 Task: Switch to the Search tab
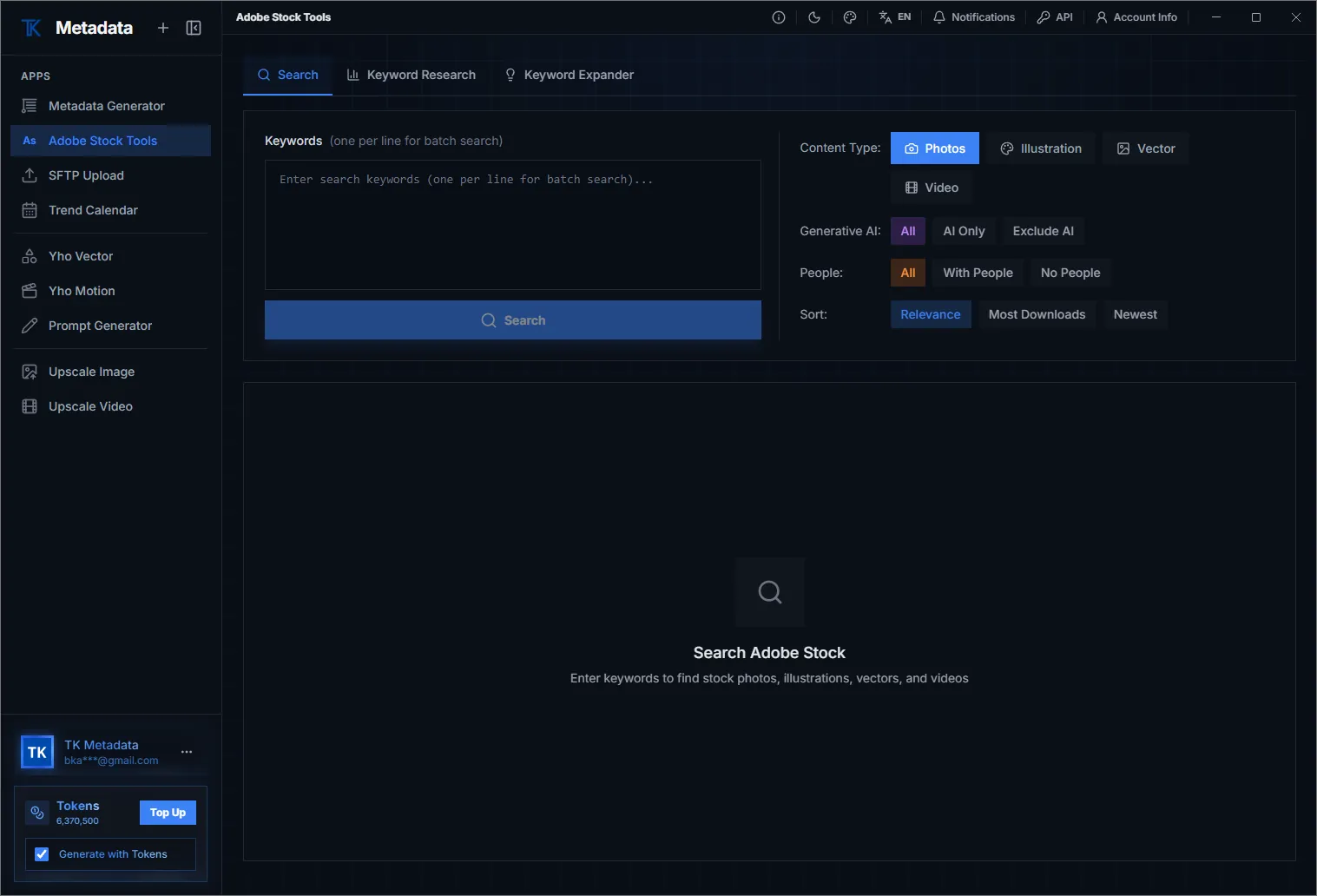pyautogui.click(x=288, y=75)
